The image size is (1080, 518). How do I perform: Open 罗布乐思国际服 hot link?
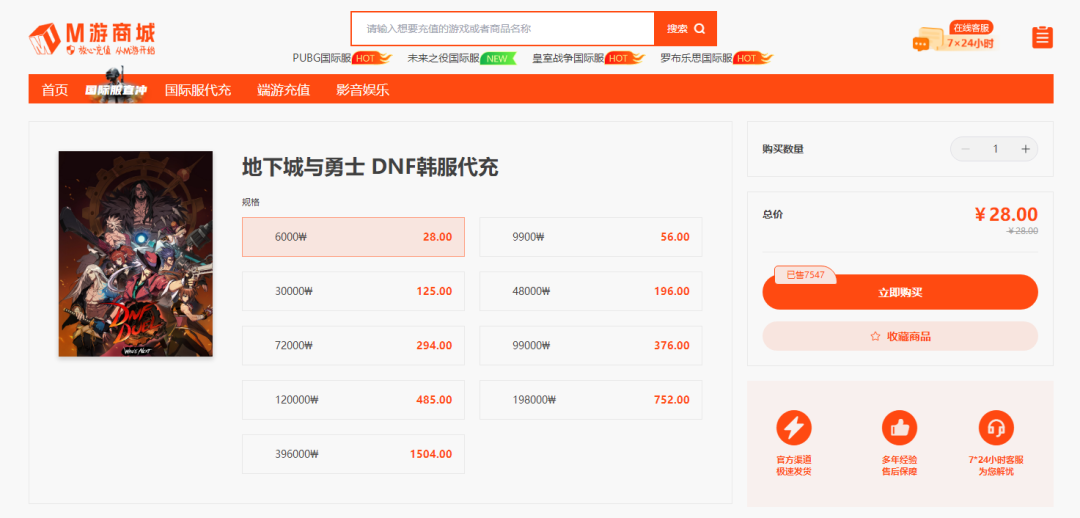[x=716, y=59]
